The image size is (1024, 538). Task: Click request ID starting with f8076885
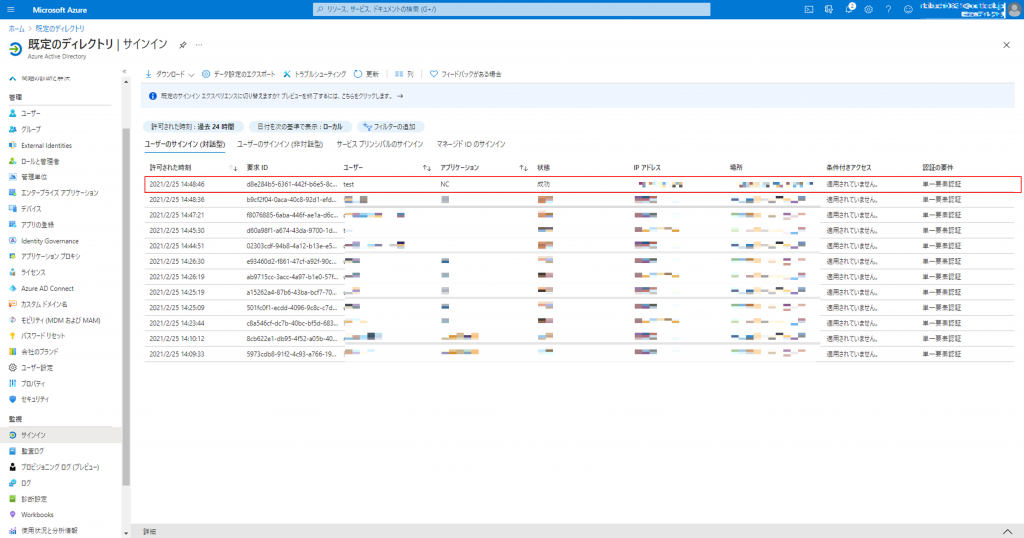pyautogui.click(x=292, y=215)
